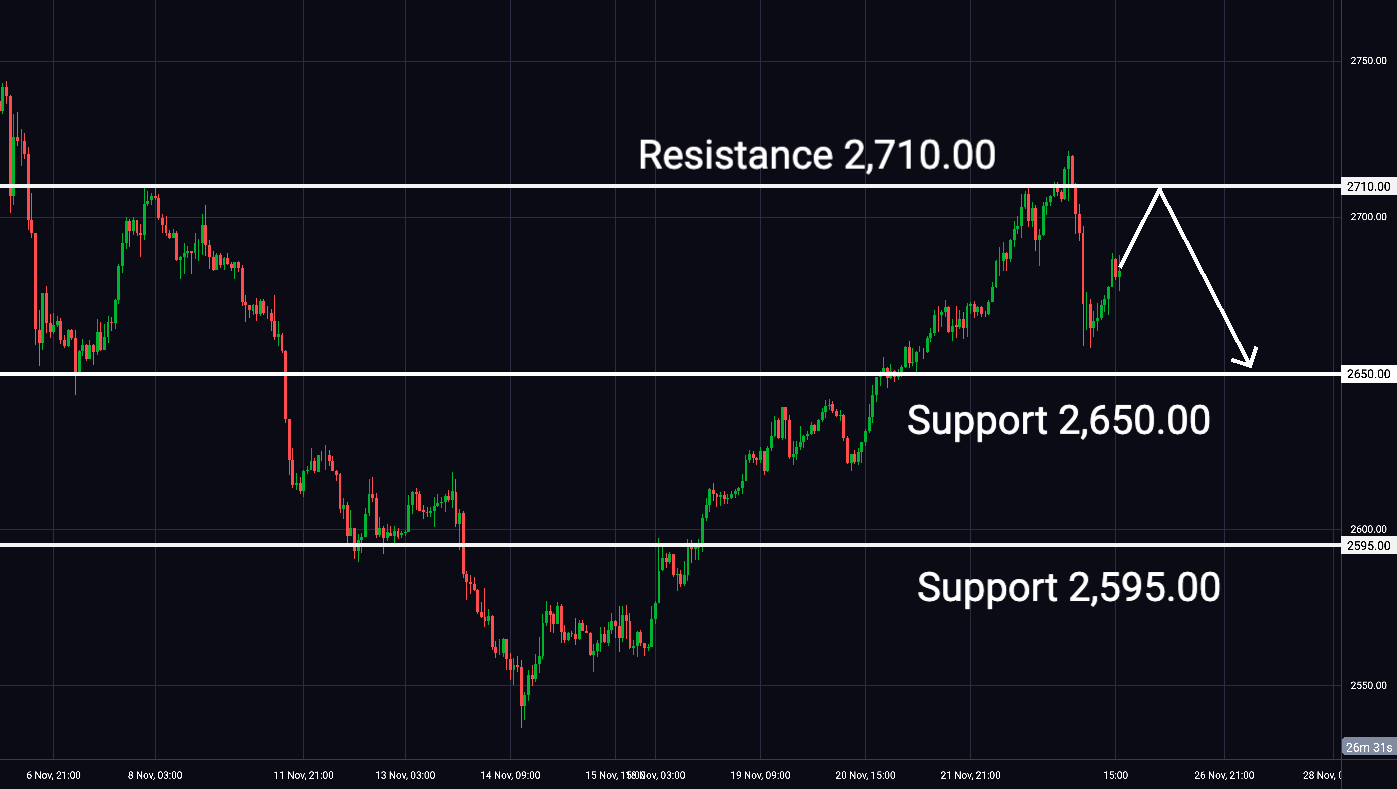Click the 2550.00 price scale tick
The height and width of the screenshot is (789, 1397).
coord(1368,686)
